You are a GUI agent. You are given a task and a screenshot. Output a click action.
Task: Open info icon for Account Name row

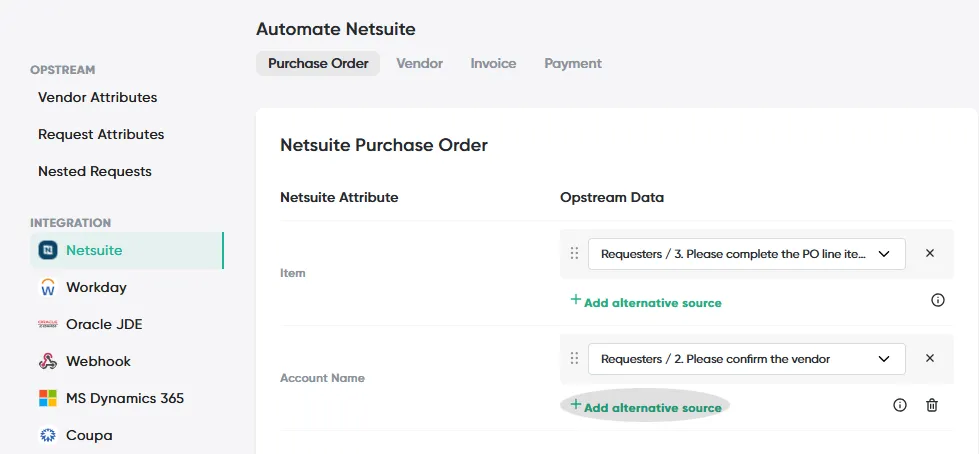[900, 405]
